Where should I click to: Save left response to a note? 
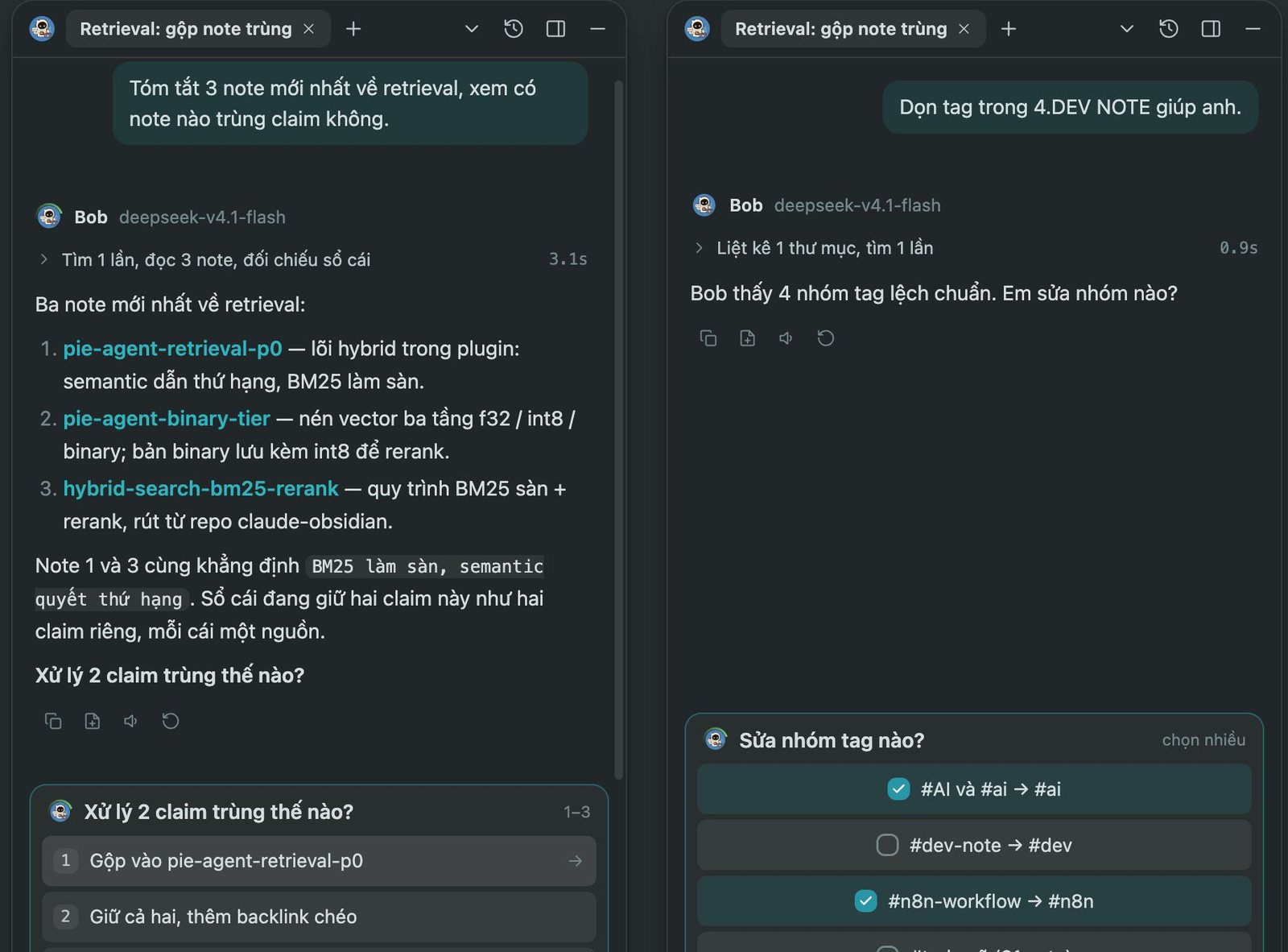93,721
